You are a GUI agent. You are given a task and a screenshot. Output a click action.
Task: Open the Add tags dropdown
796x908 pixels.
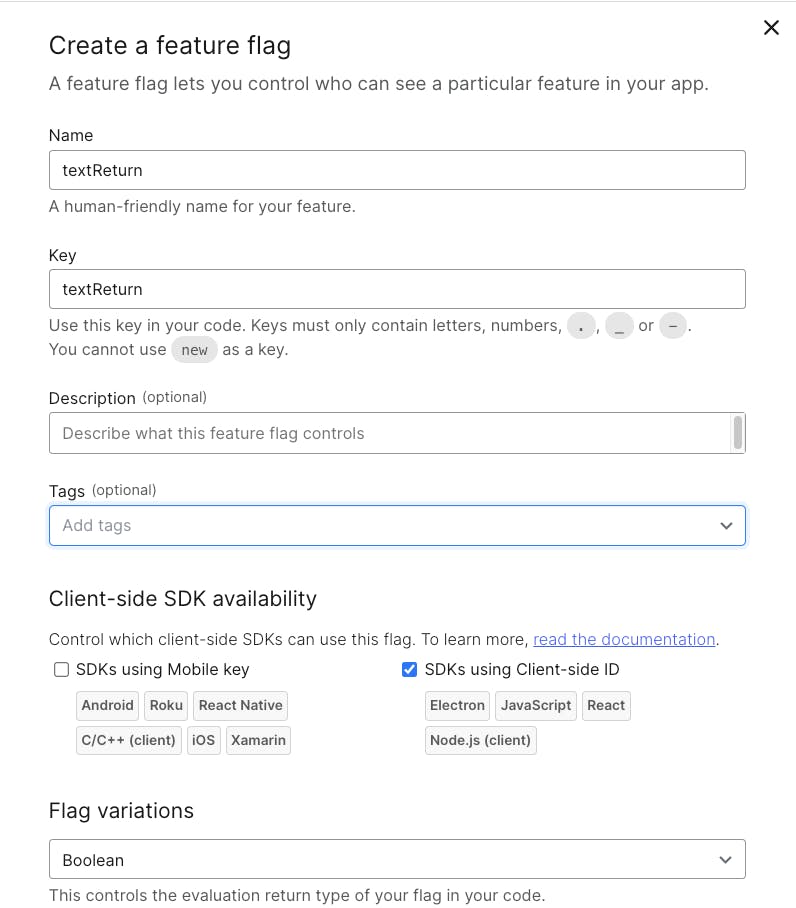(397, 525)
